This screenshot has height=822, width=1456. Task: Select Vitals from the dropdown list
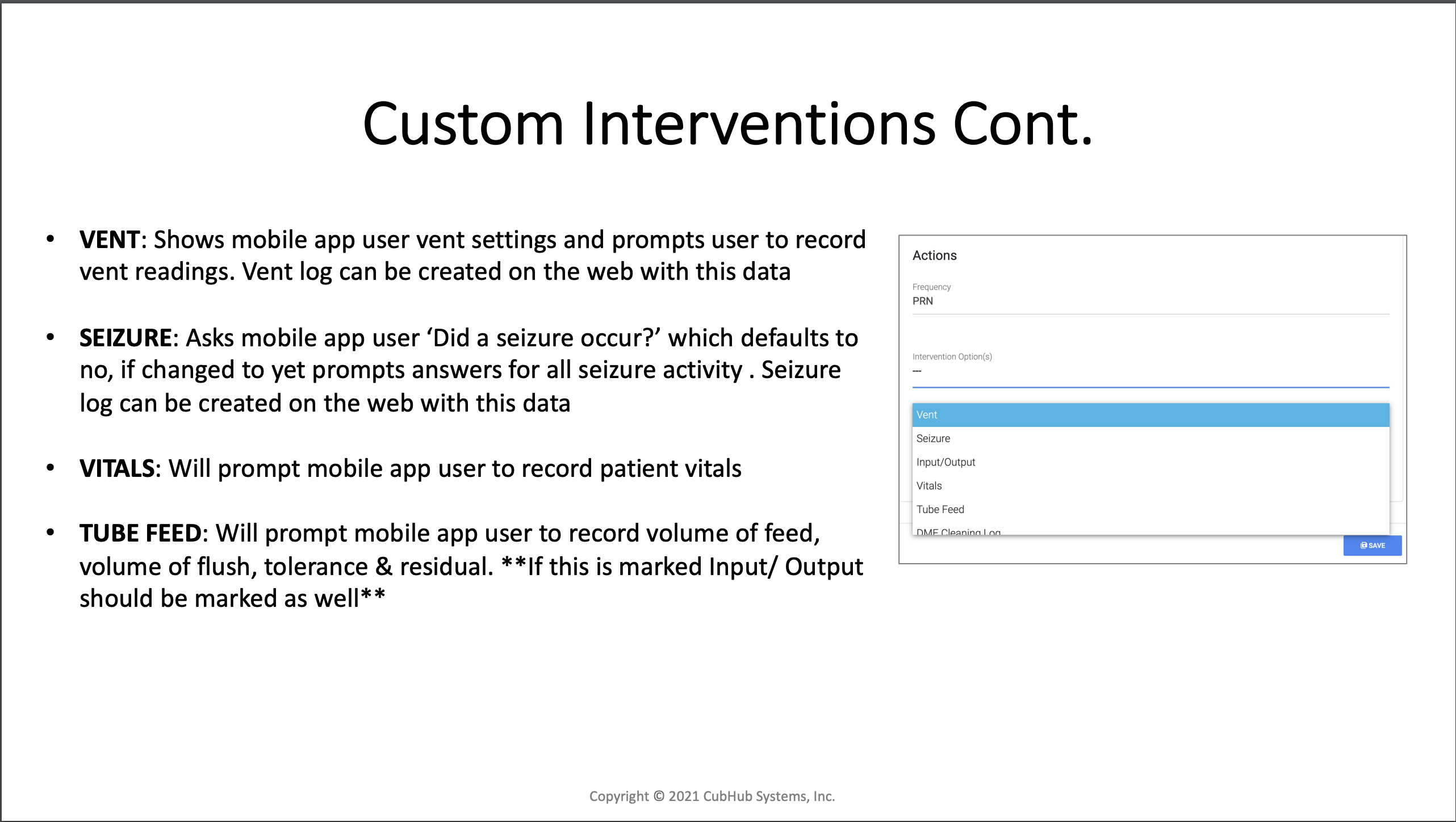point(1150,486)
